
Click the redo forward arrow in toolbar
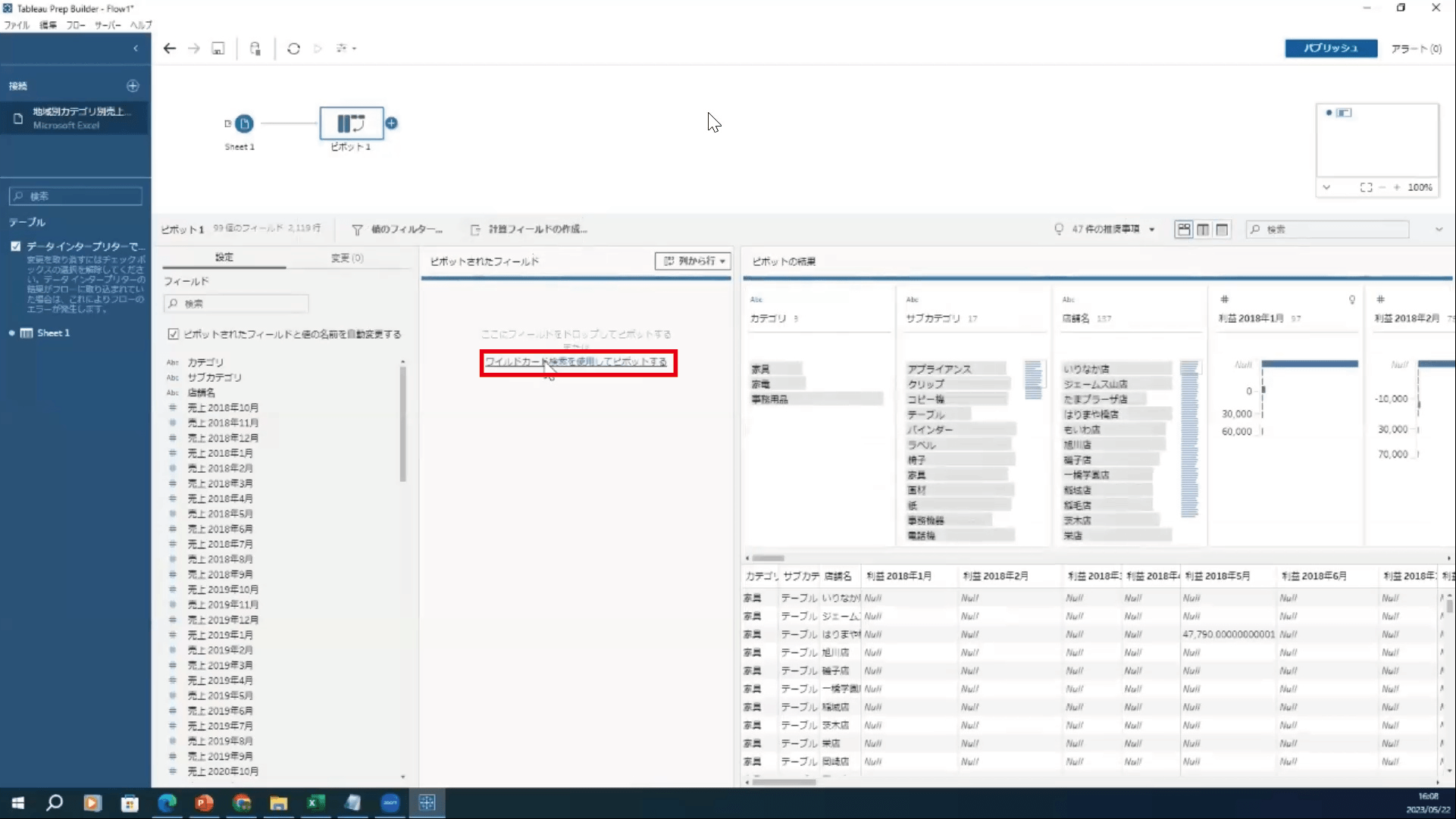click(x=194, y=48)
